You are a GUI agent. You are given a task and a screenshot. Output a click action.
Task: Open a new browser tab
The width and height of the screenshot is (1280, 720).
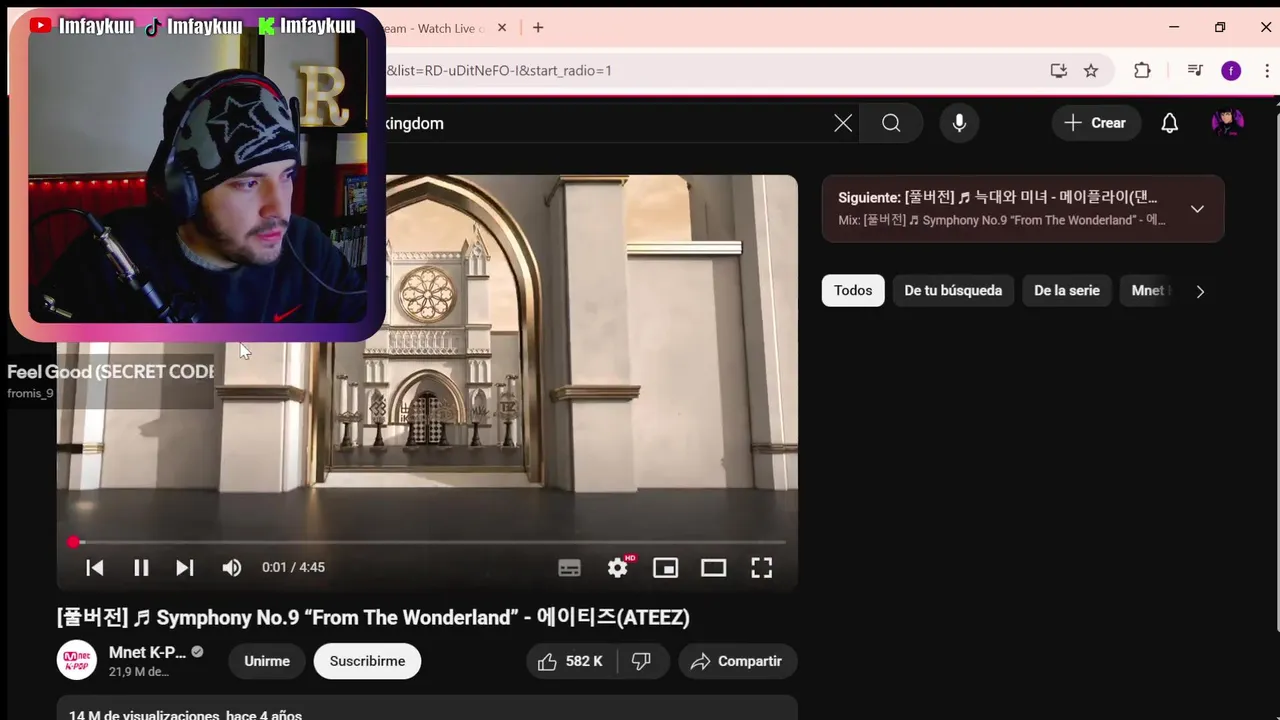538,28
